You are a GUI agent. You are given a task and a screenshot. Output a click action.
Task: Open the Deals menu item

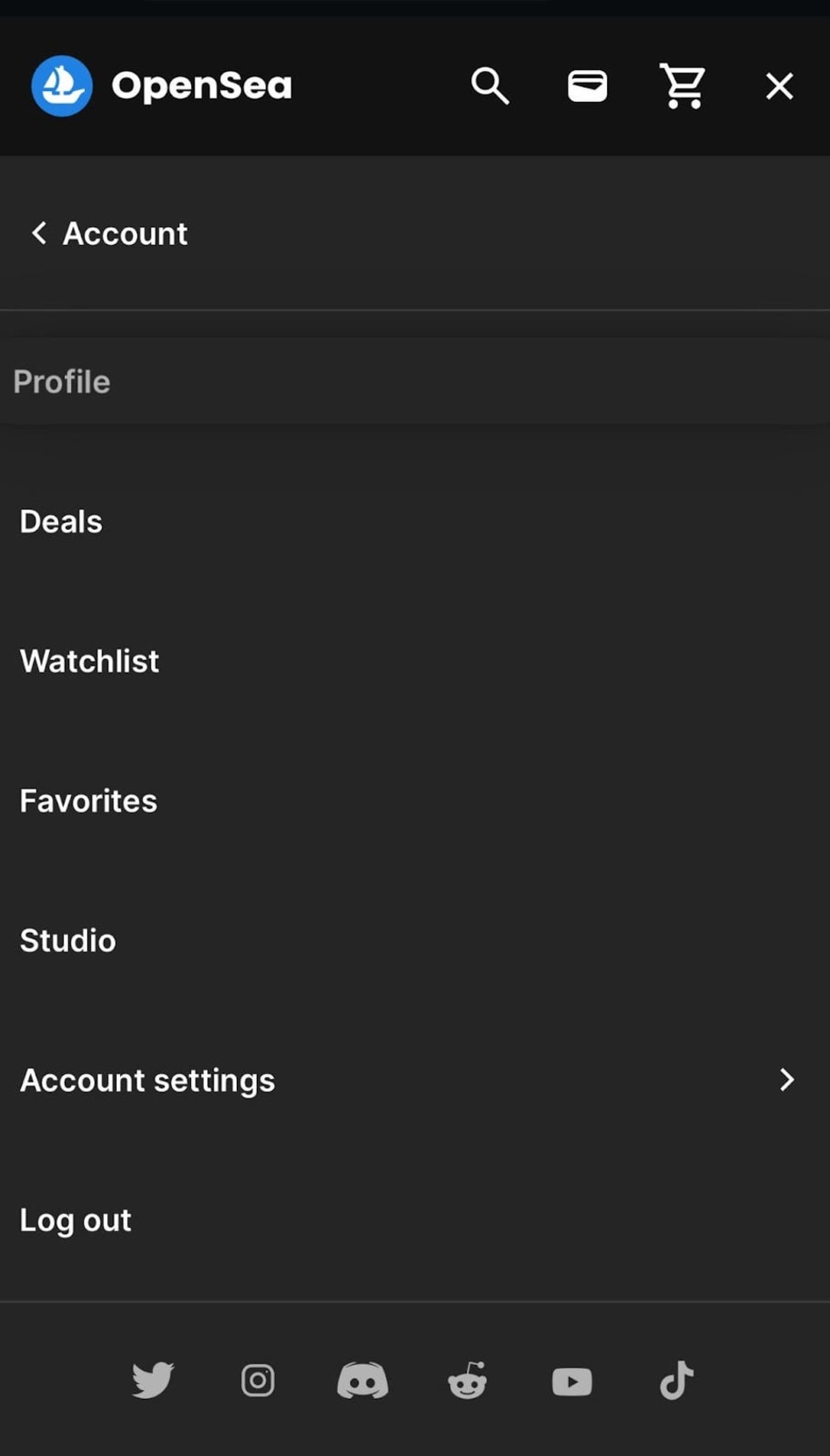[x=61, y=521]
